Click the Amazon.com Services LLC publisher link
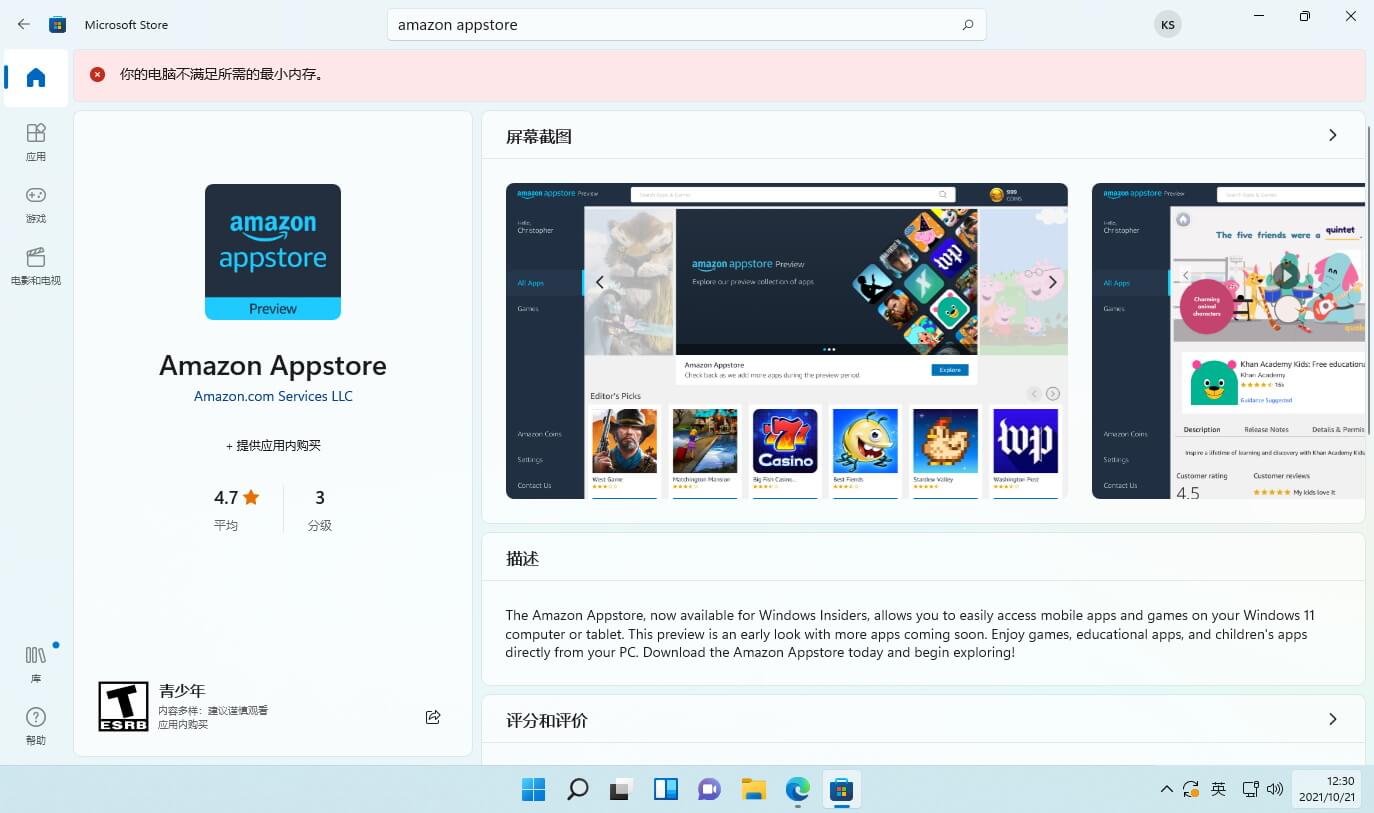Viewport: 1374px width, 813px height. 272,395
